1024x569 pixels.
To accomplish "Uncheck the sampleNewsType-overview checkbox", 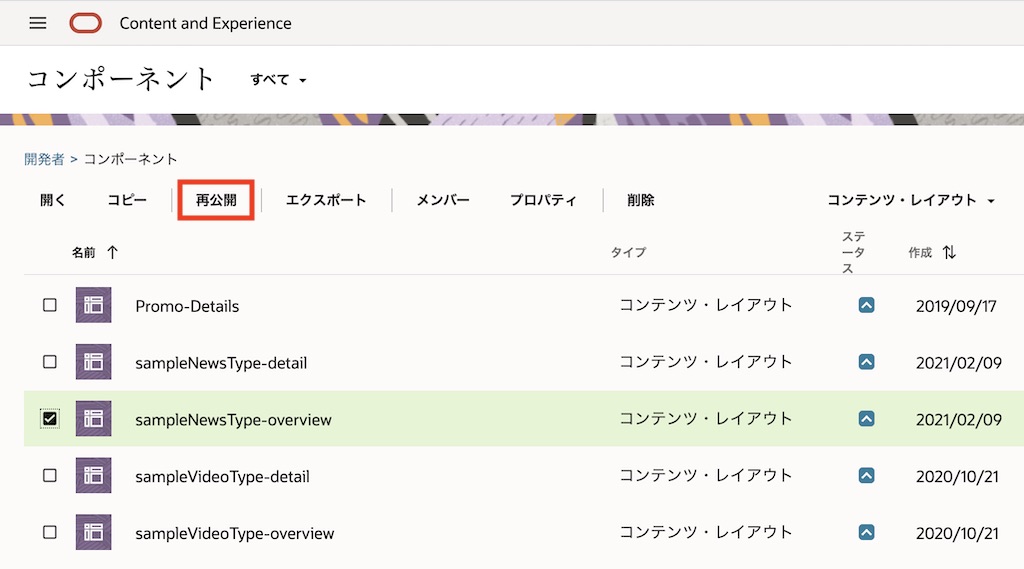I will 50,419.
